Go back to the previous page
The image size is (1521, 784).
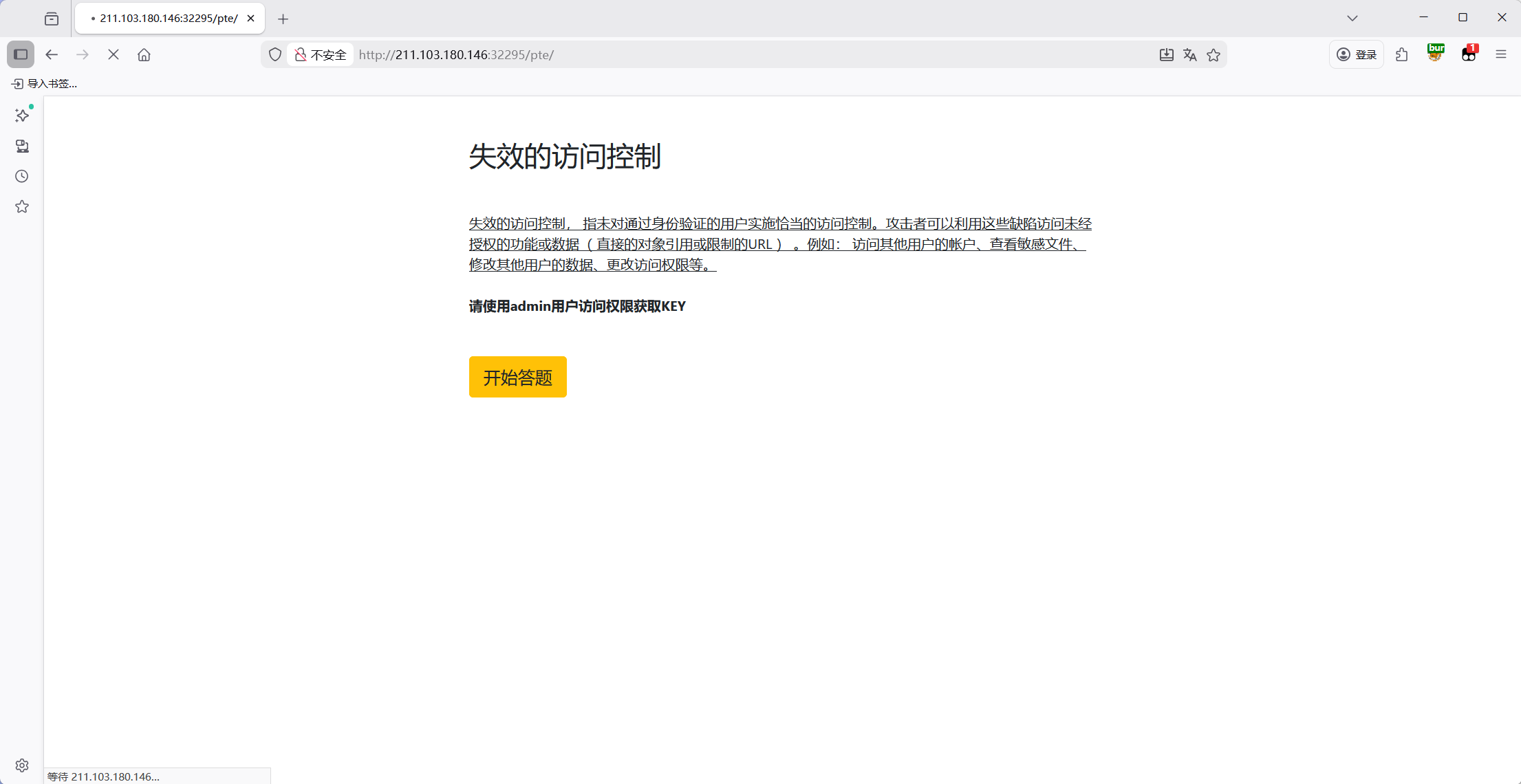tap(52, 54)
